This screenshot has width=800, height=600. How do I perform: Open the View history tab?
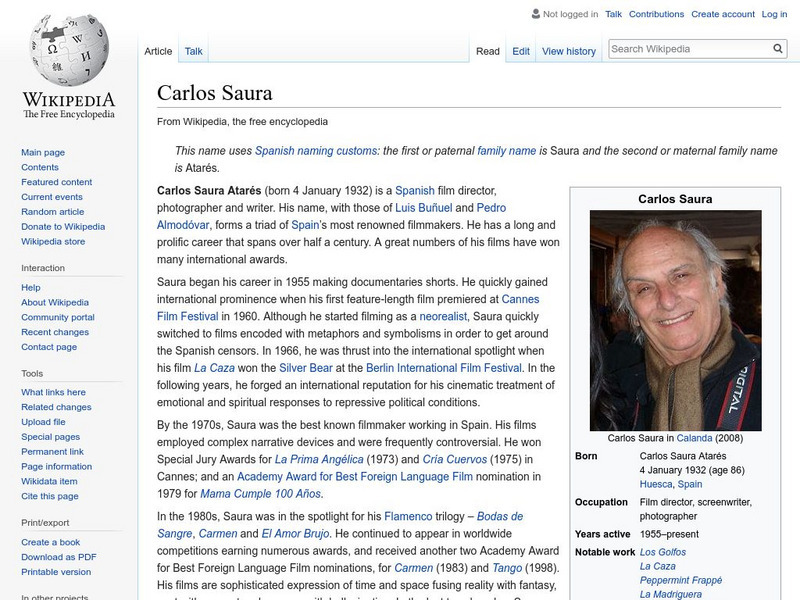coord(569,51)
